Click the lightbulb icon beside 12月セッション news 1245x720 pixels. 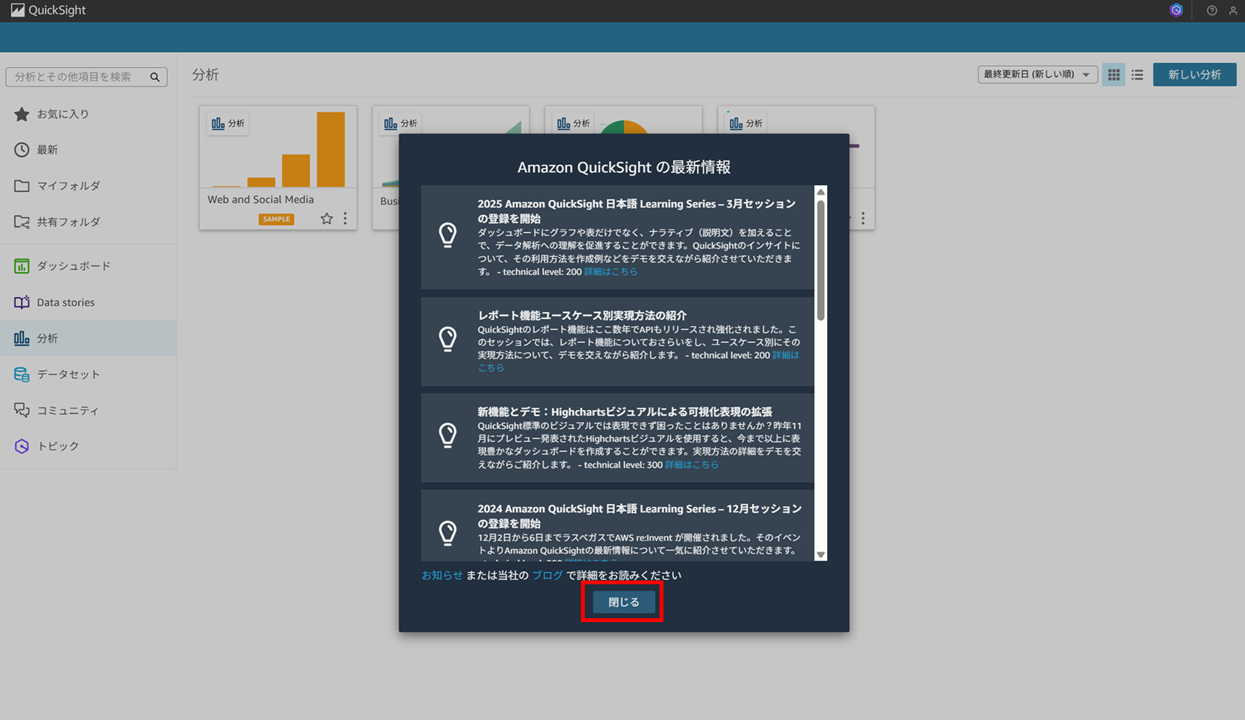tap(448, 532)
